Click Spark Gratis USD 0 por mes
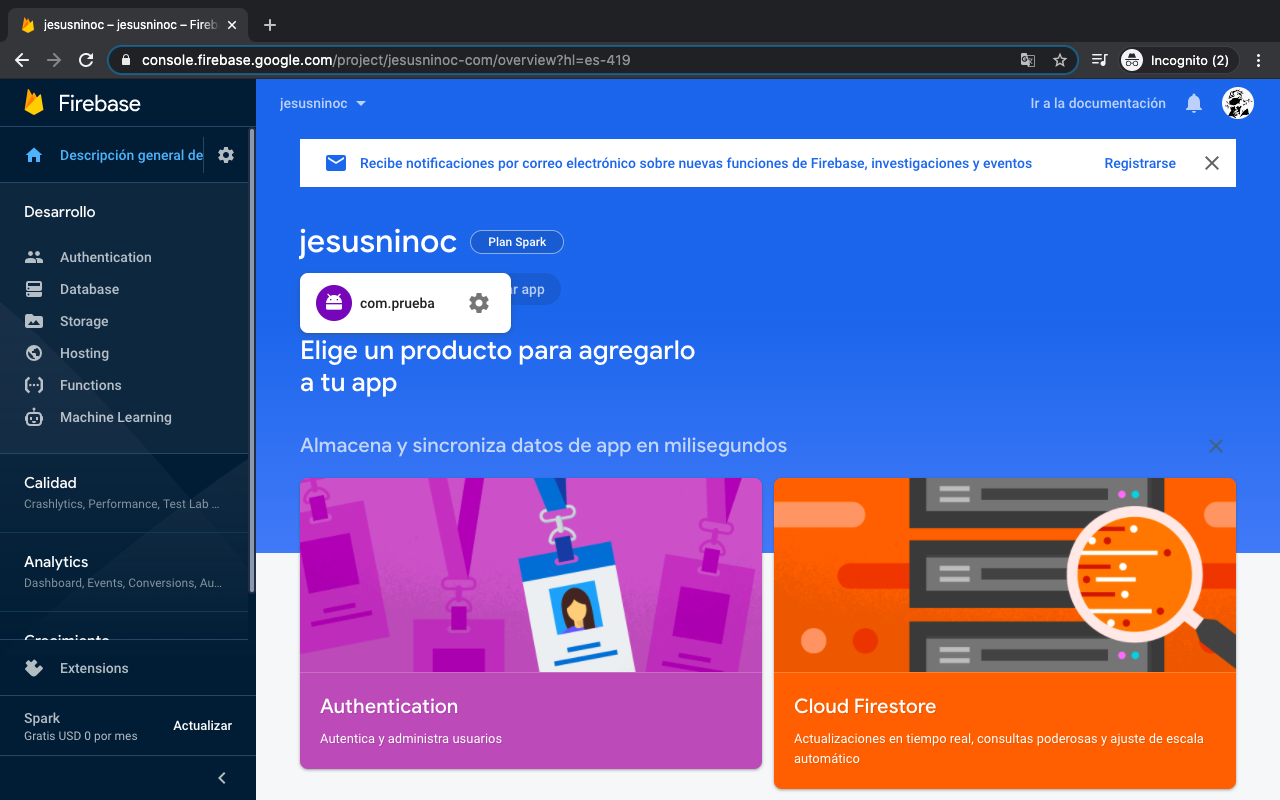The height and width of the screenshot is (800, 1280). pyautogui.click(x=81, y=726)
